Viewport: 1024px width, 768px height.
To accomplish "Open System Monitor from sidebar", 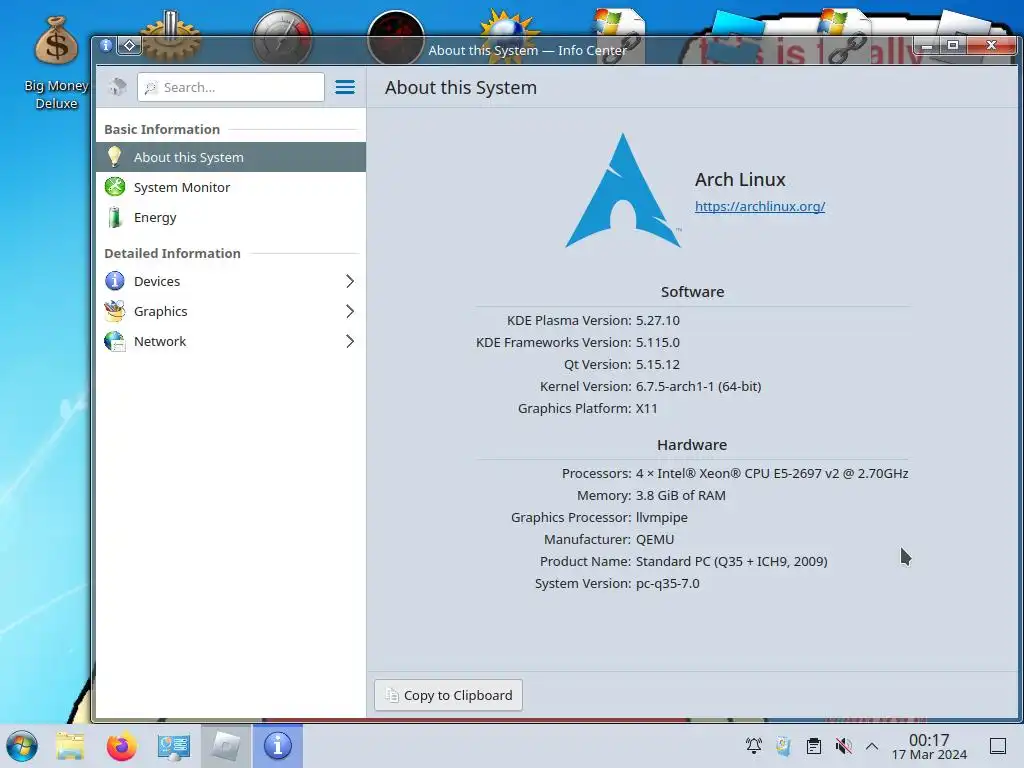I will coord(231,187).
